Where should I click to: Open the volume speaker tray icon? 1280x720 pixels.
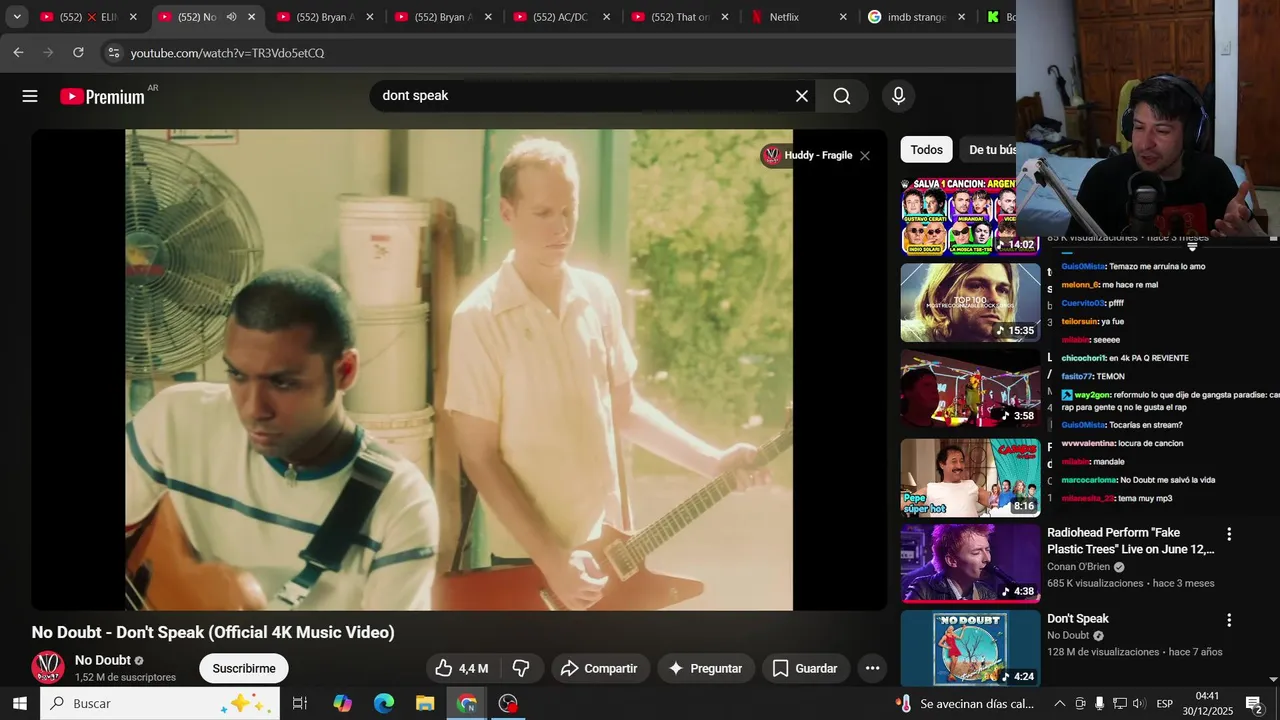(x=1140, y=703)
